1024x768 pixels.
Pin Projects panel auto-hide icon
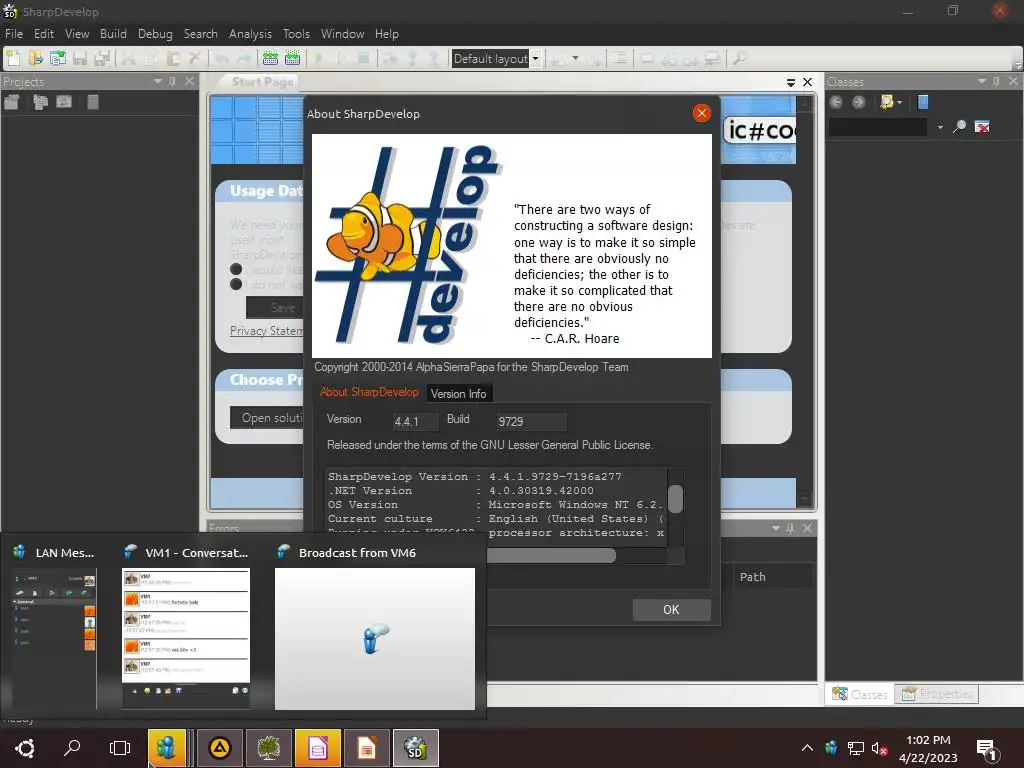pyautogui.click(x=172, y=81)
